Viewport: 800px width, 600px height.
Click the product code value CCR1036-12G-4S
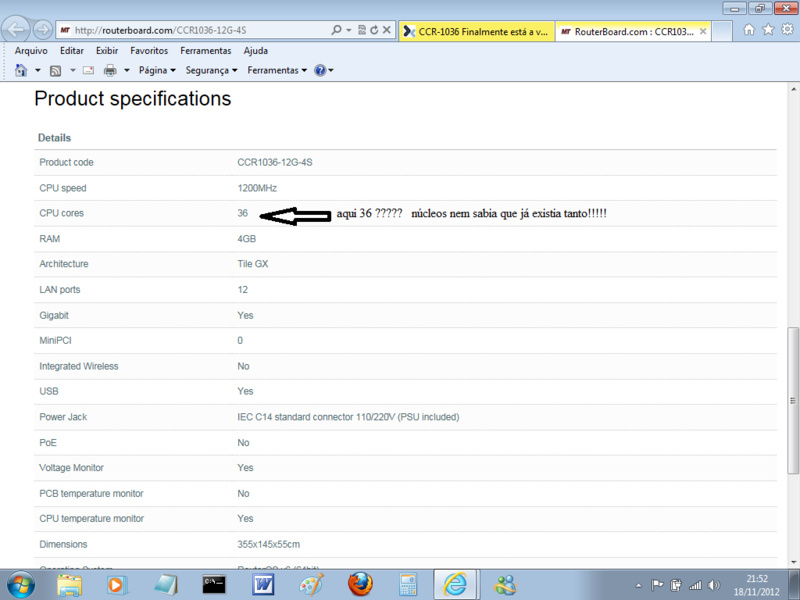pos(274,162)
